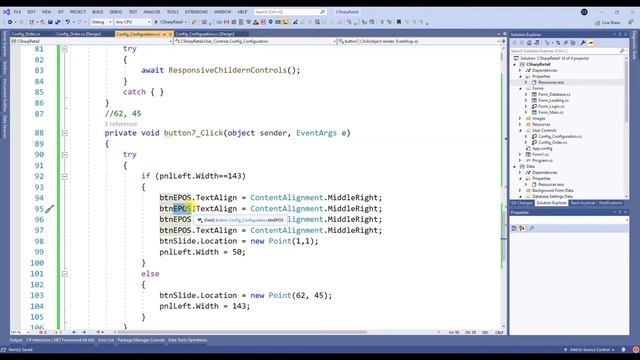Select Config_Configuration.cs in Solution Explorer

pos(560,136)
